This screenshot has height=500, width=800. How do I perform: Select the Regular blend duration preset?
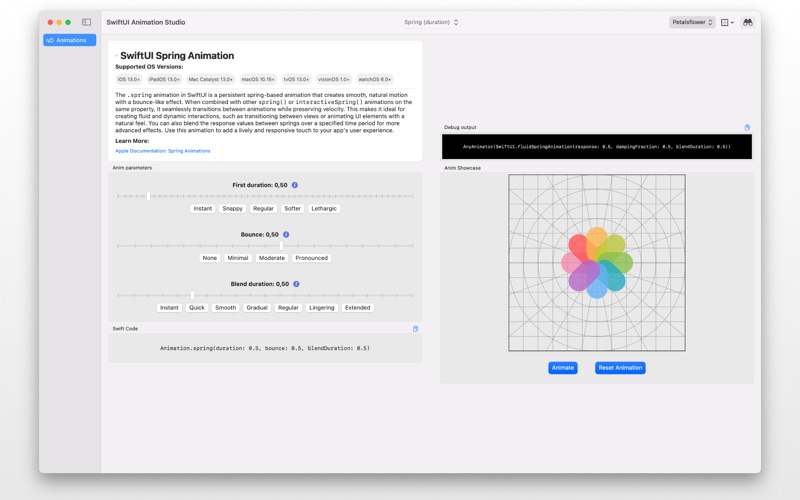pyautogui.click(x=288, y=308)
